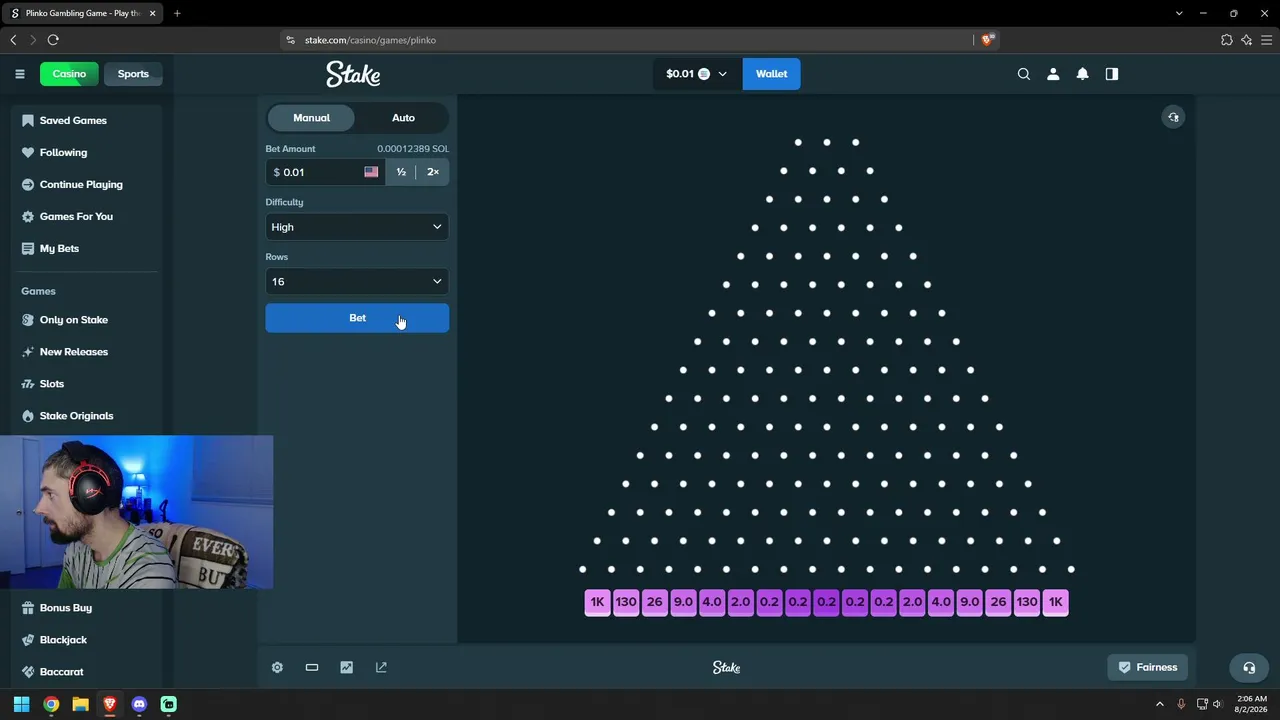This screenshot has height=720, width=1280.
Task: Switch to the Casino section
Action: [x=69, y=74]
